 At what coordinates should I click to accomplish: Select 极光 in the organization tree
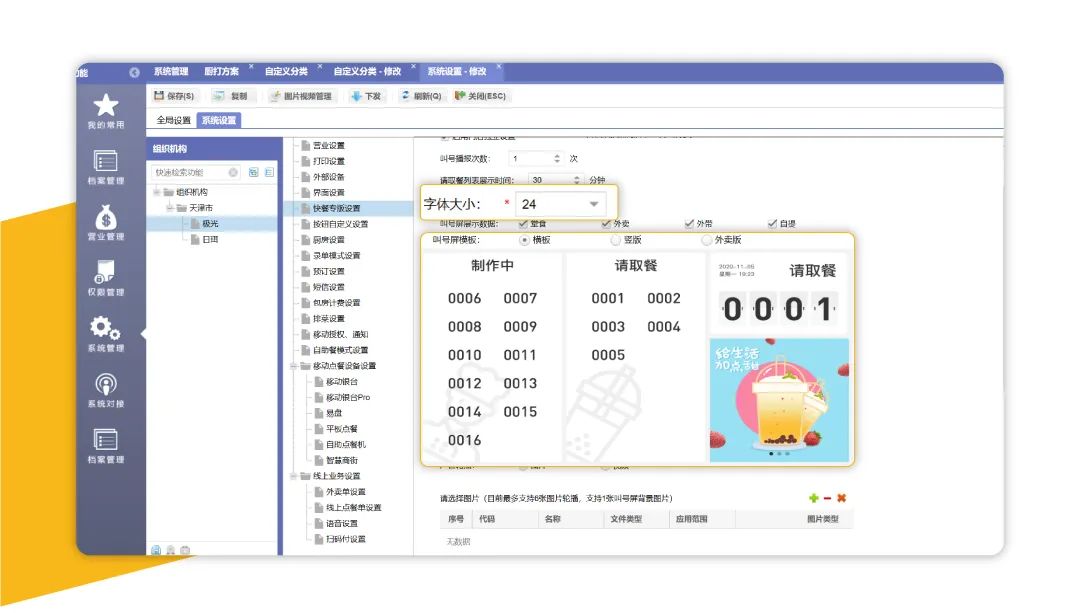tap(210, 224)
